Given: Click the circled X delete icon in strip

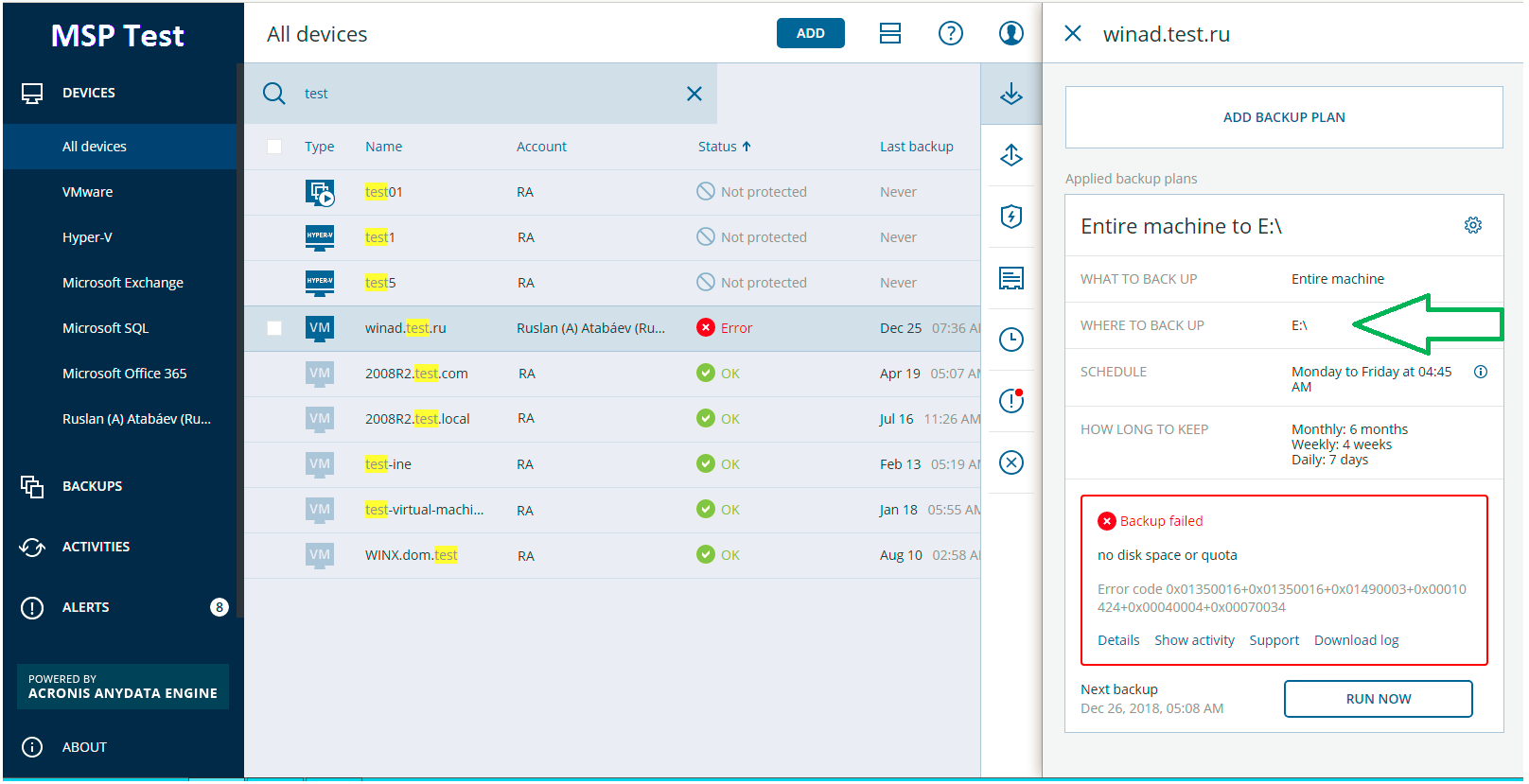Looking at the screenshot, I should [1011, 462].
